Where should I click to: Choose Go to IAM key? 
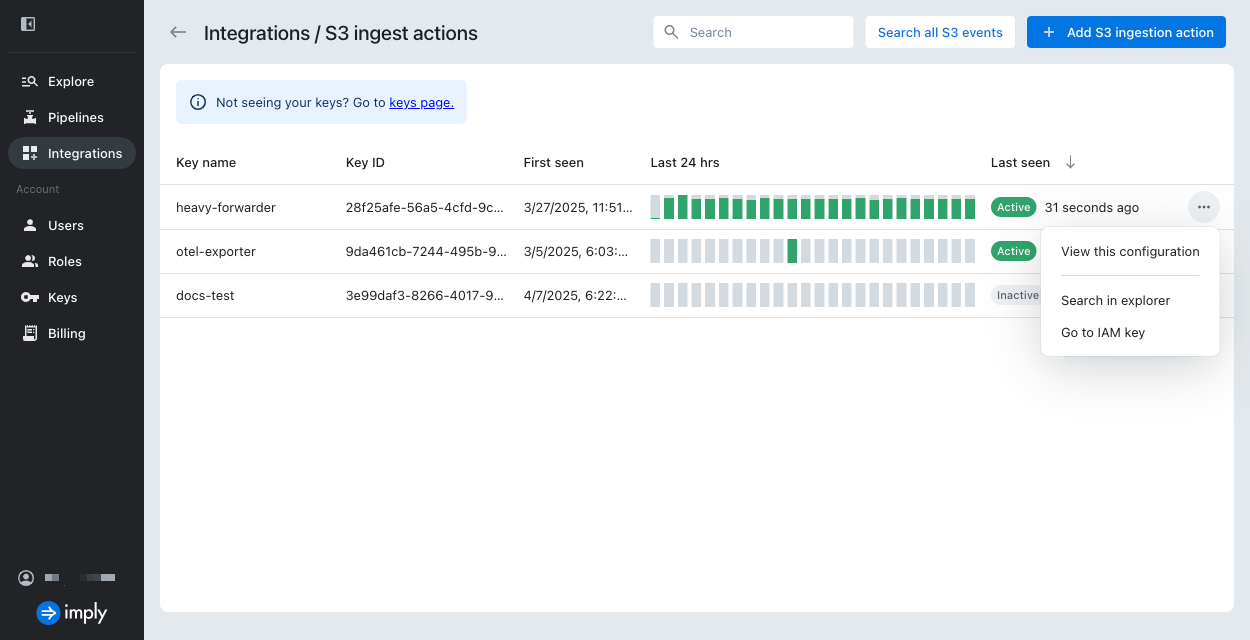(x=1130, y=332)
